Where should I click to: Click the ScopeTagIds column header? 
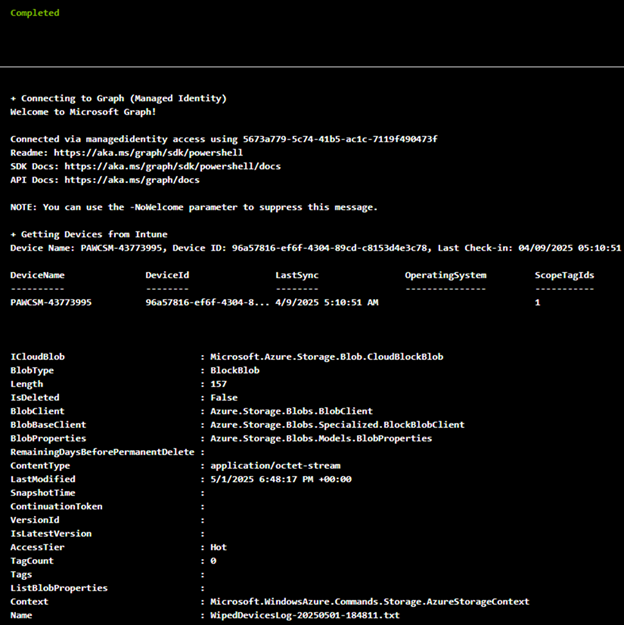(x=565, y=275)
